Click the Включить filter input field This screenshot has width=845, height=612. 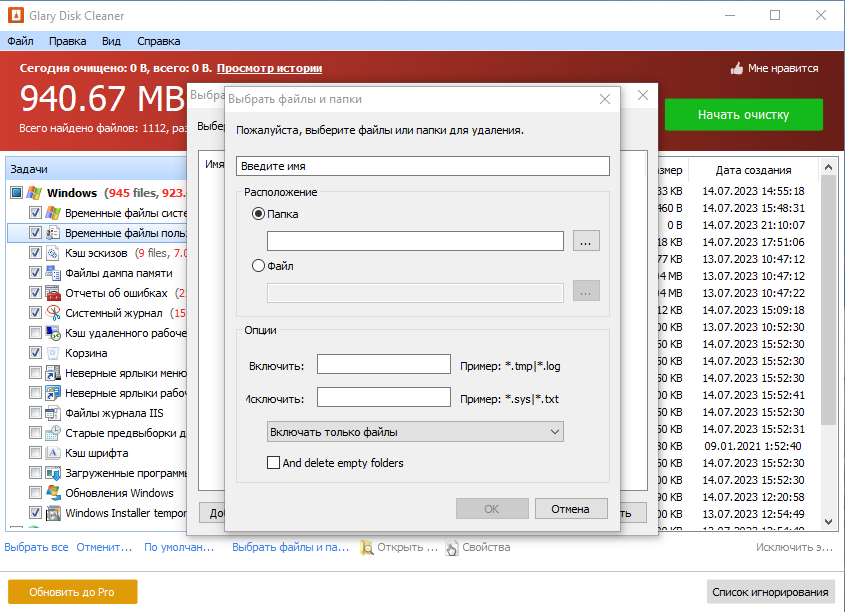pyautogui.click(x=384, y=364)
